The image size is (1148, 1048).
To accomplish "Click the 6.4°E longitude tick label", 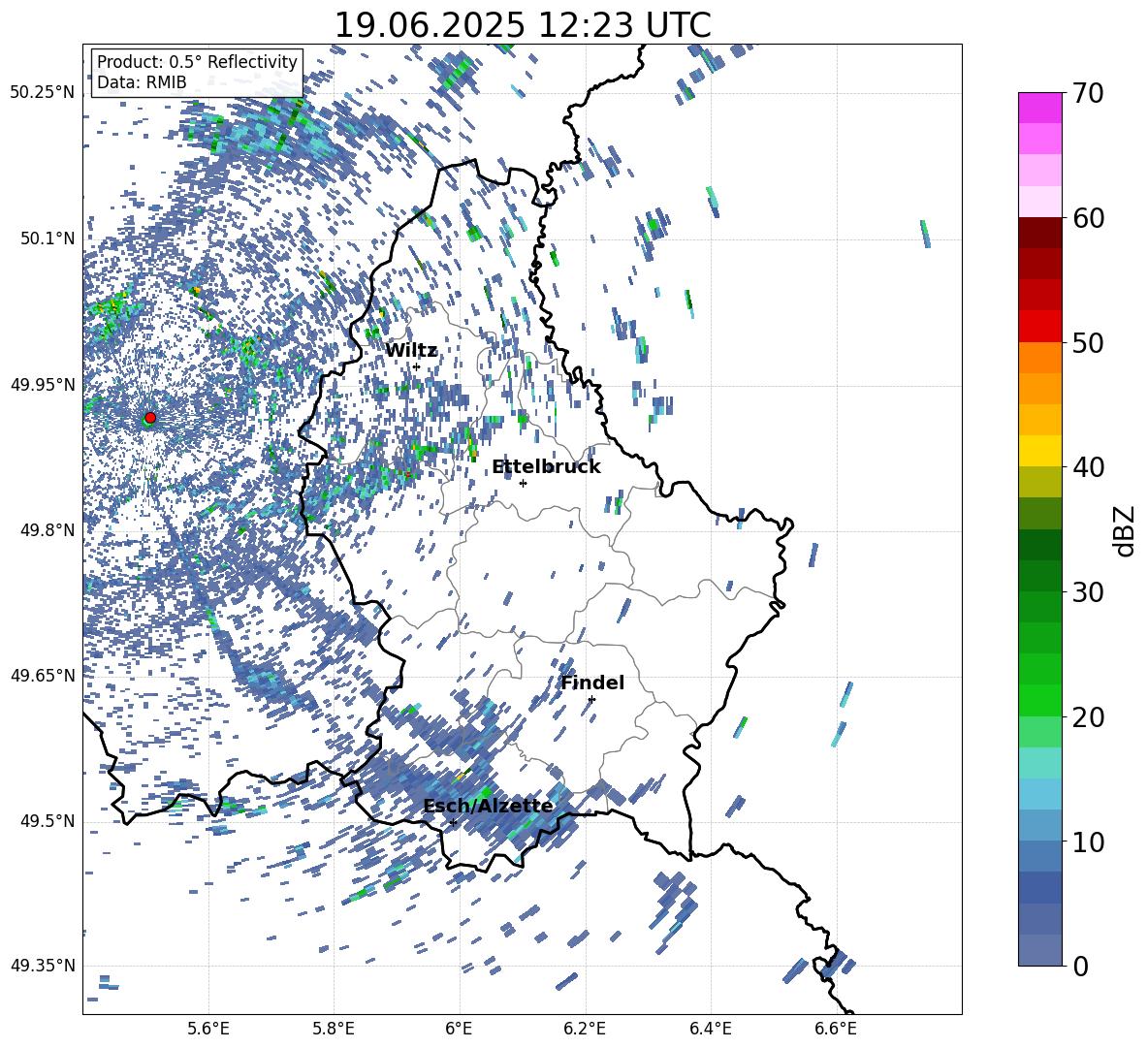I will (x=710, y=1029).
